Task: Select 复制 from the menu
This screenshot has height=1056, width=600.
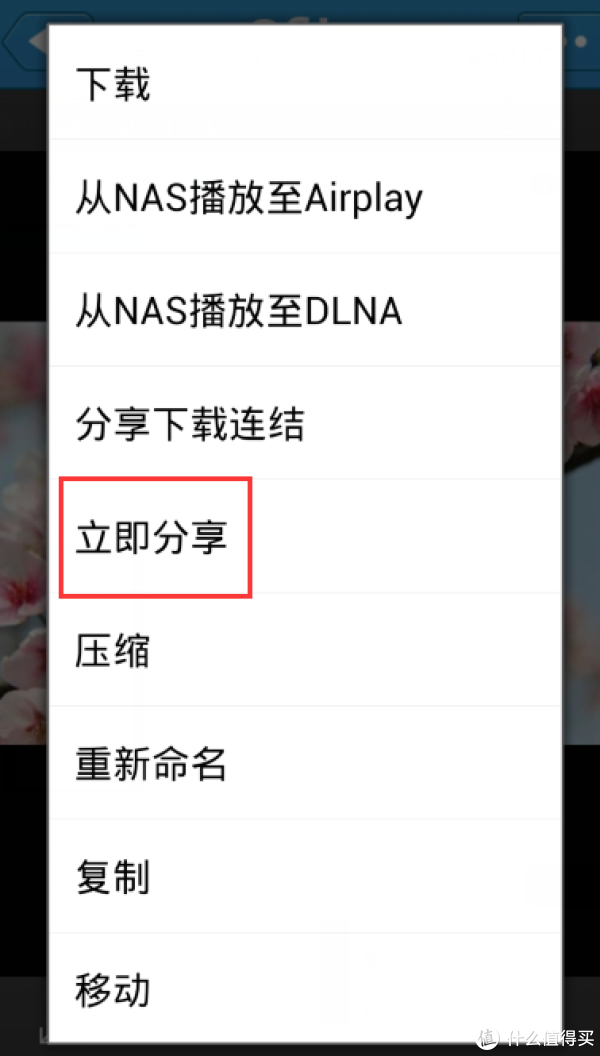Action: (304, 876)
